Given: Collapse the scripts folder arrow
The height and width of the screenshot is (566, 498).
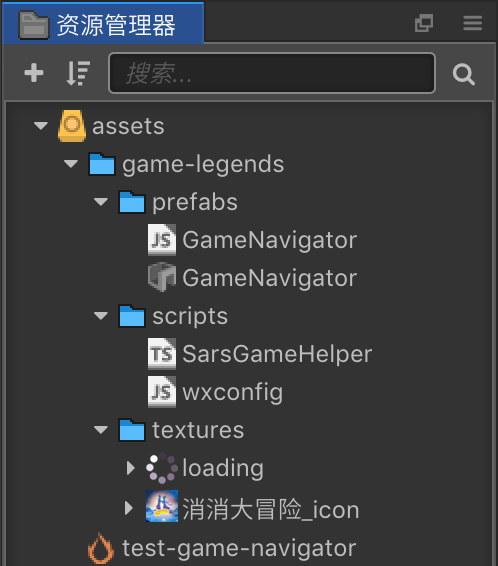Looking at the screenshot, I should click(x=101, y=316).
